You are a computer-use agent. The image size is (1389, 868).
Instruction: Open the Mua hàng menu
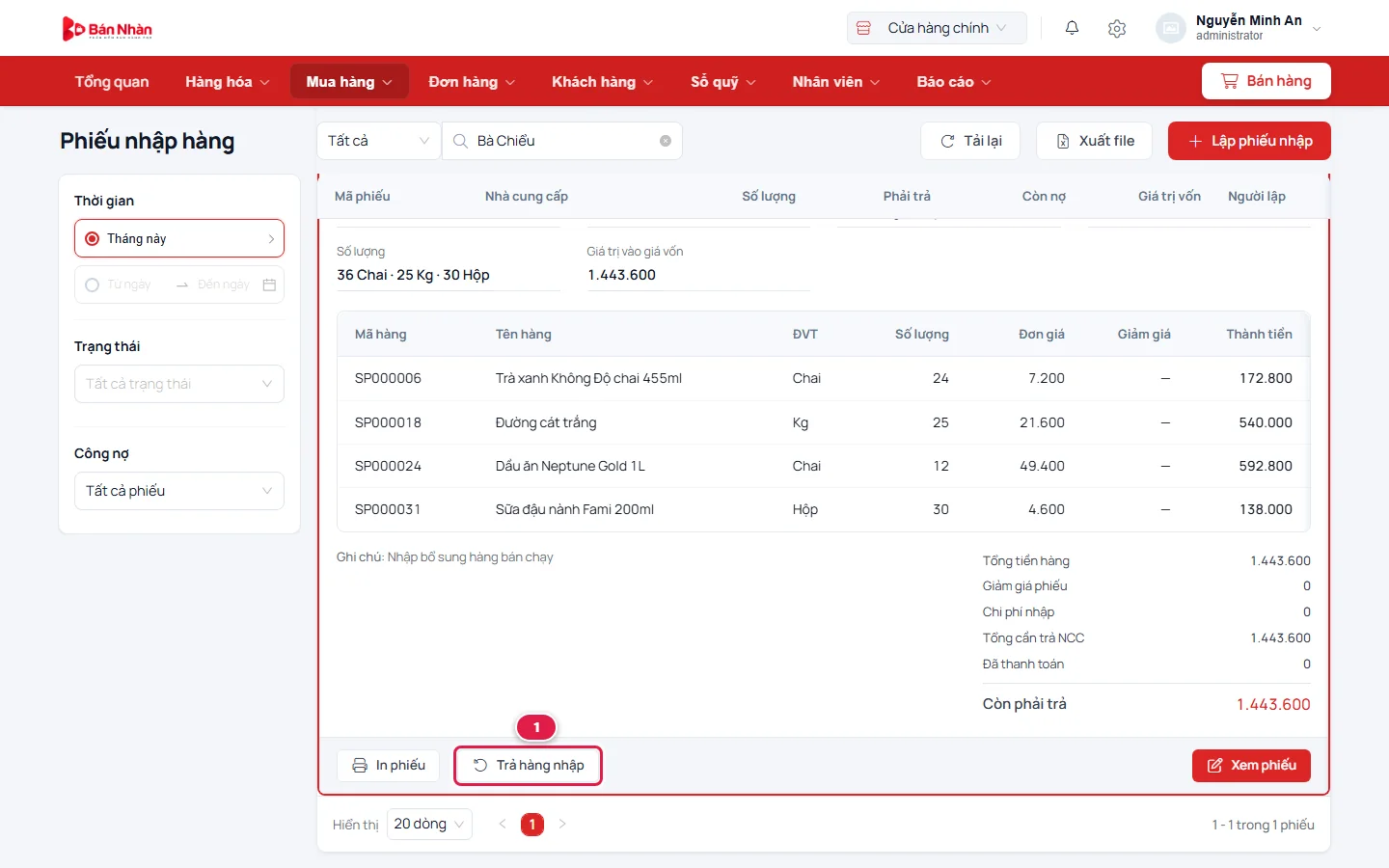coord(349,82)
